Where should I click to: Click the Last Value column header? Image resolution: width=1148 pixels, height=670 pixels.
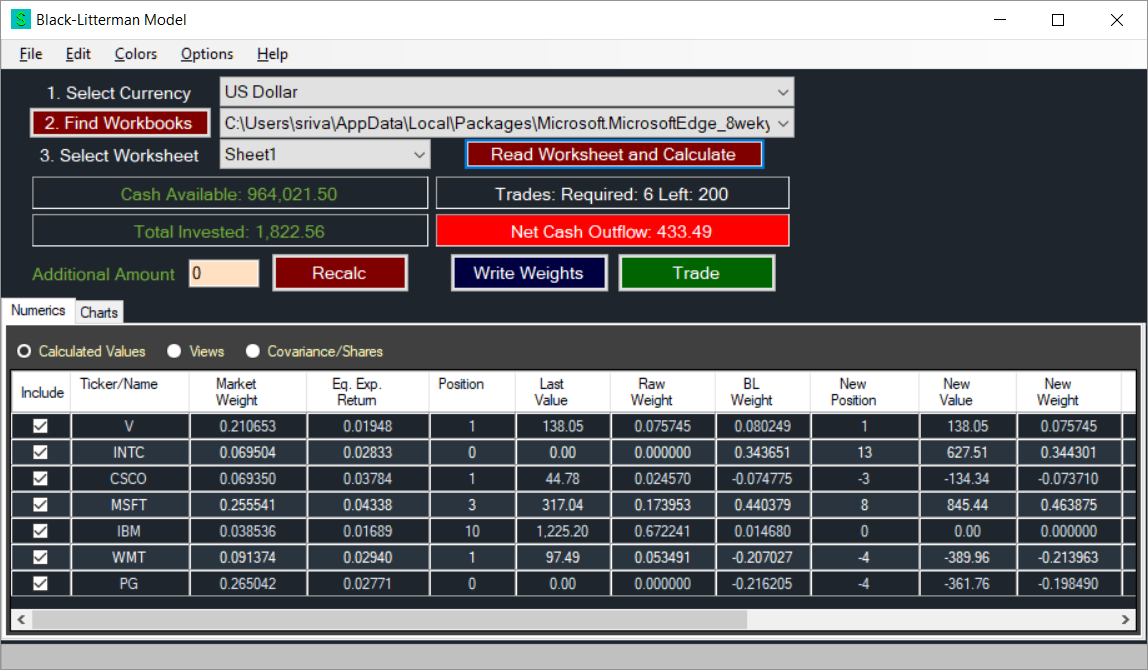(x=563, y=392)
